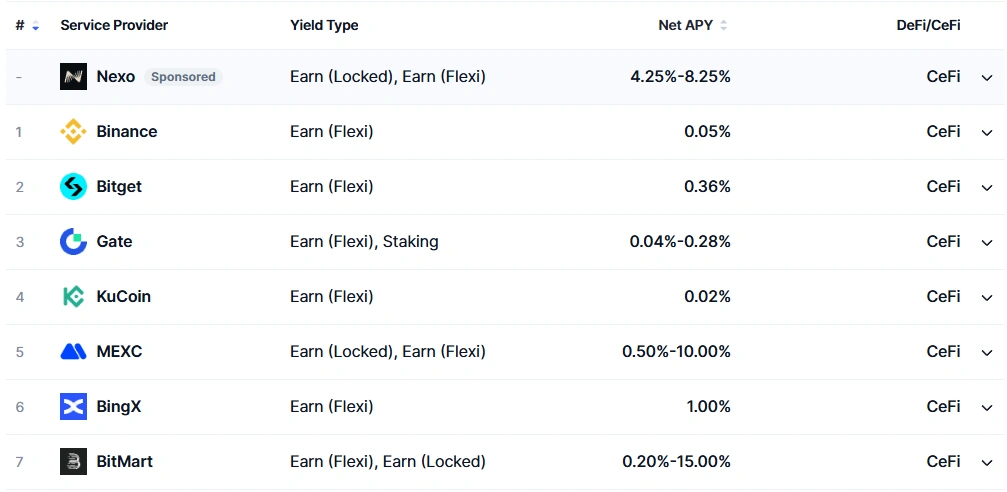Sort table by the # column arrows

tap(35, 26)
